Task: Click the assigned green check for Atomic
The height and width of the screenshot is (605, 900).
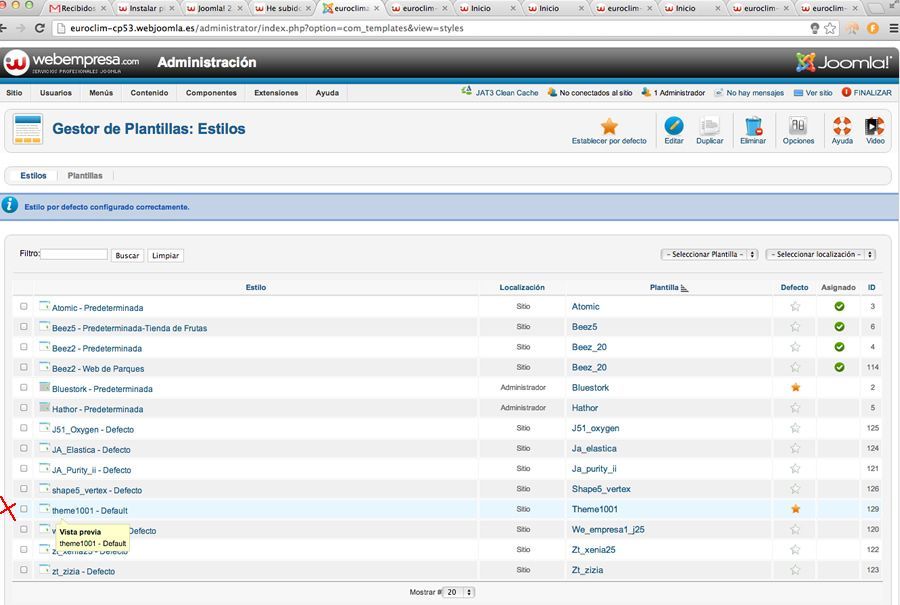Action: pyautogui.click(x=839, y=307)
